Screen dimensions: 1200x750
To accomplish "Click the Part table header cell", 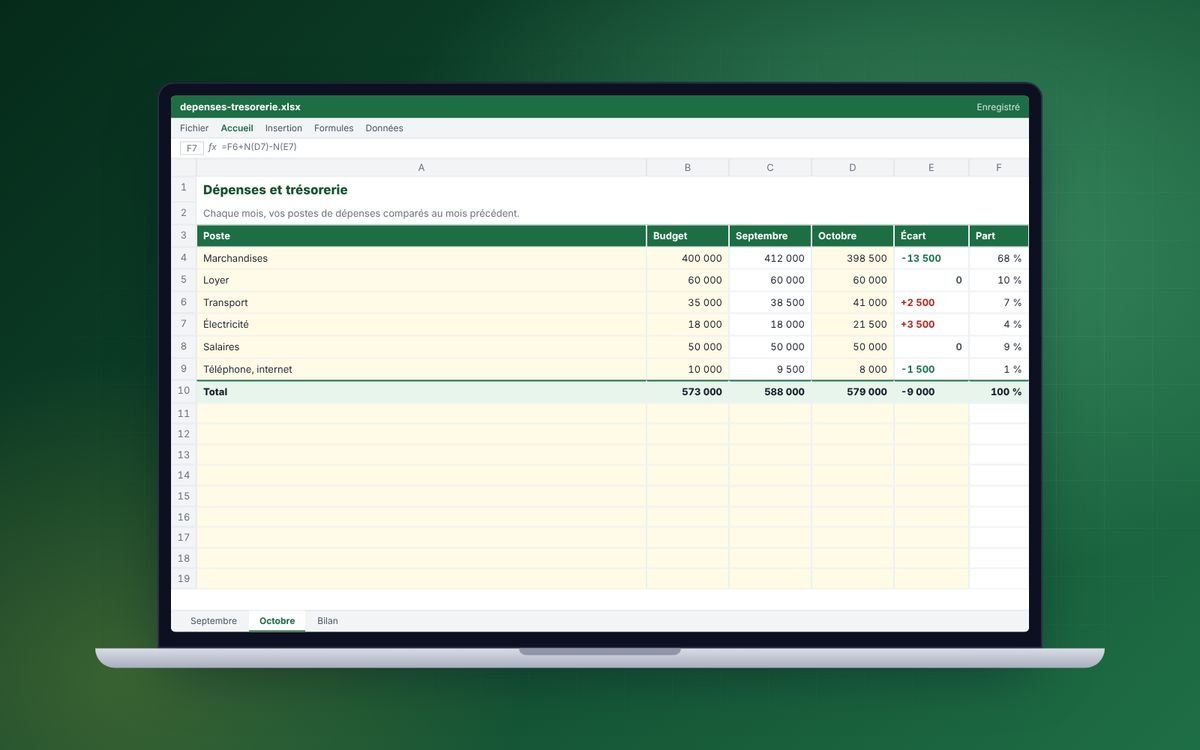I will click(x=998, y=236).
